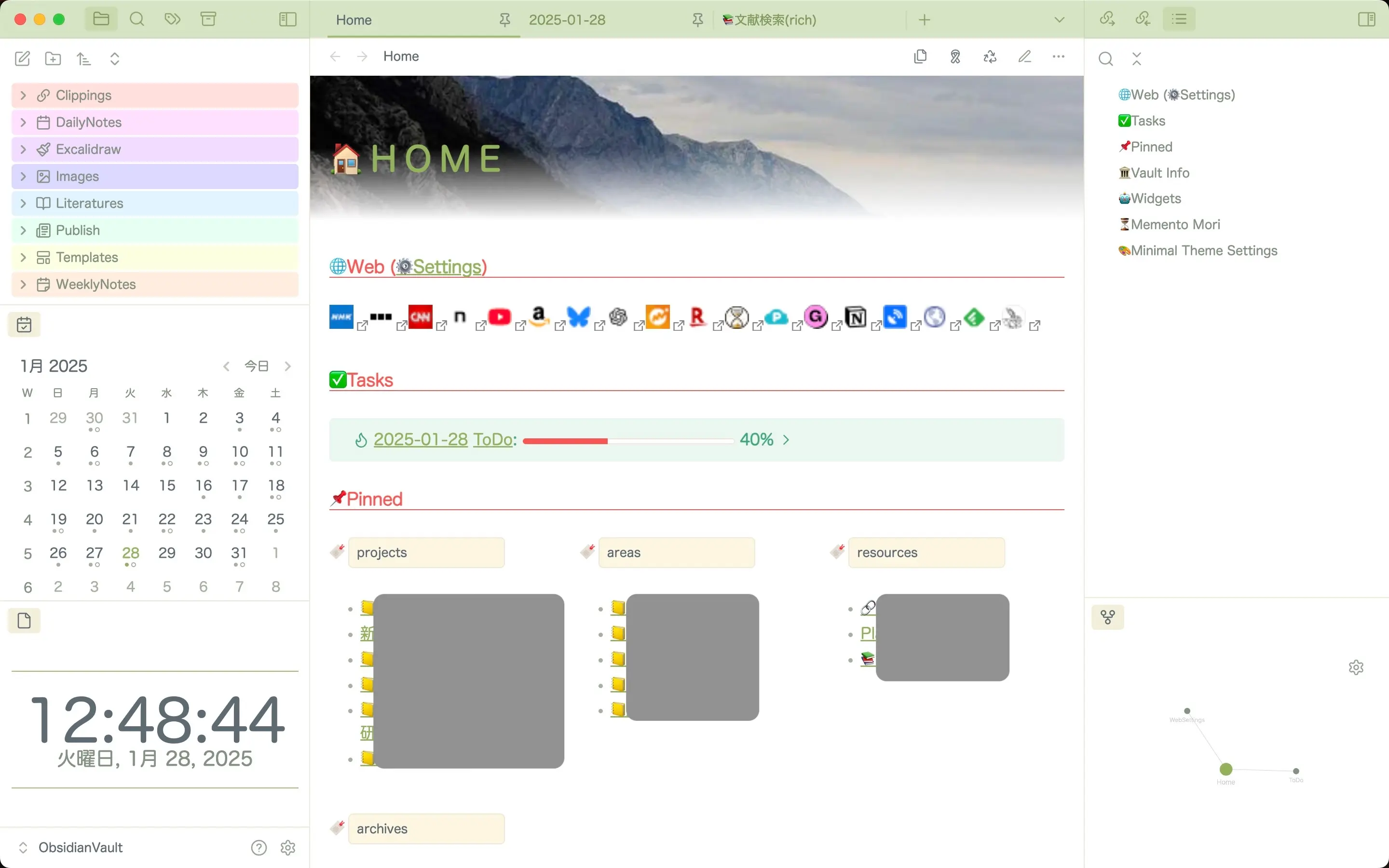
Task: Select January 15 in the calendar
Action: 167,486
